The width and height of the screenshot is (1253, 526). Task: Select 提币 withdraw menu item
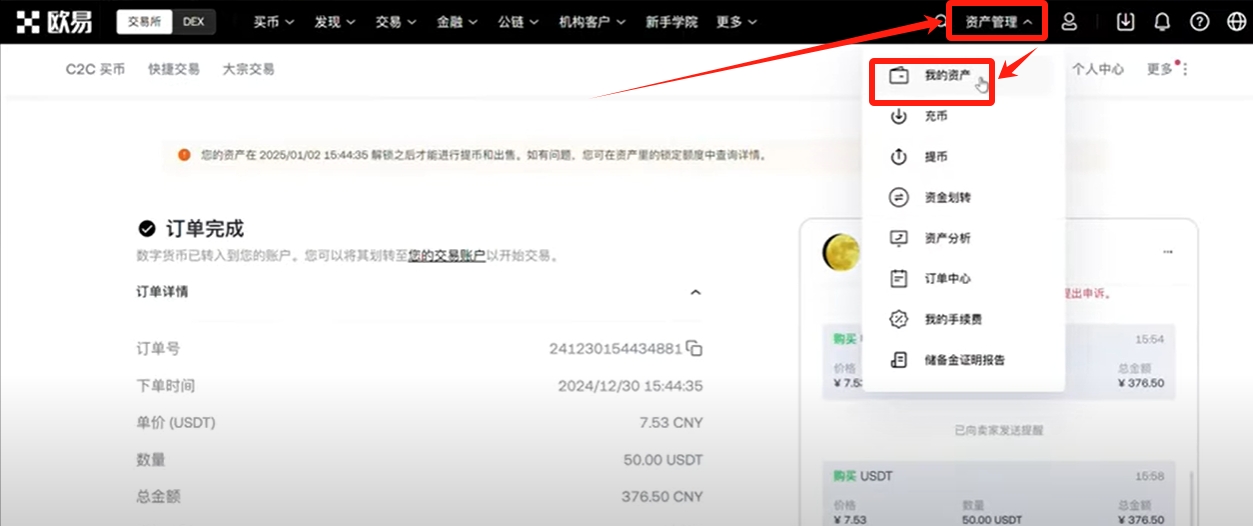click(961, 158)
